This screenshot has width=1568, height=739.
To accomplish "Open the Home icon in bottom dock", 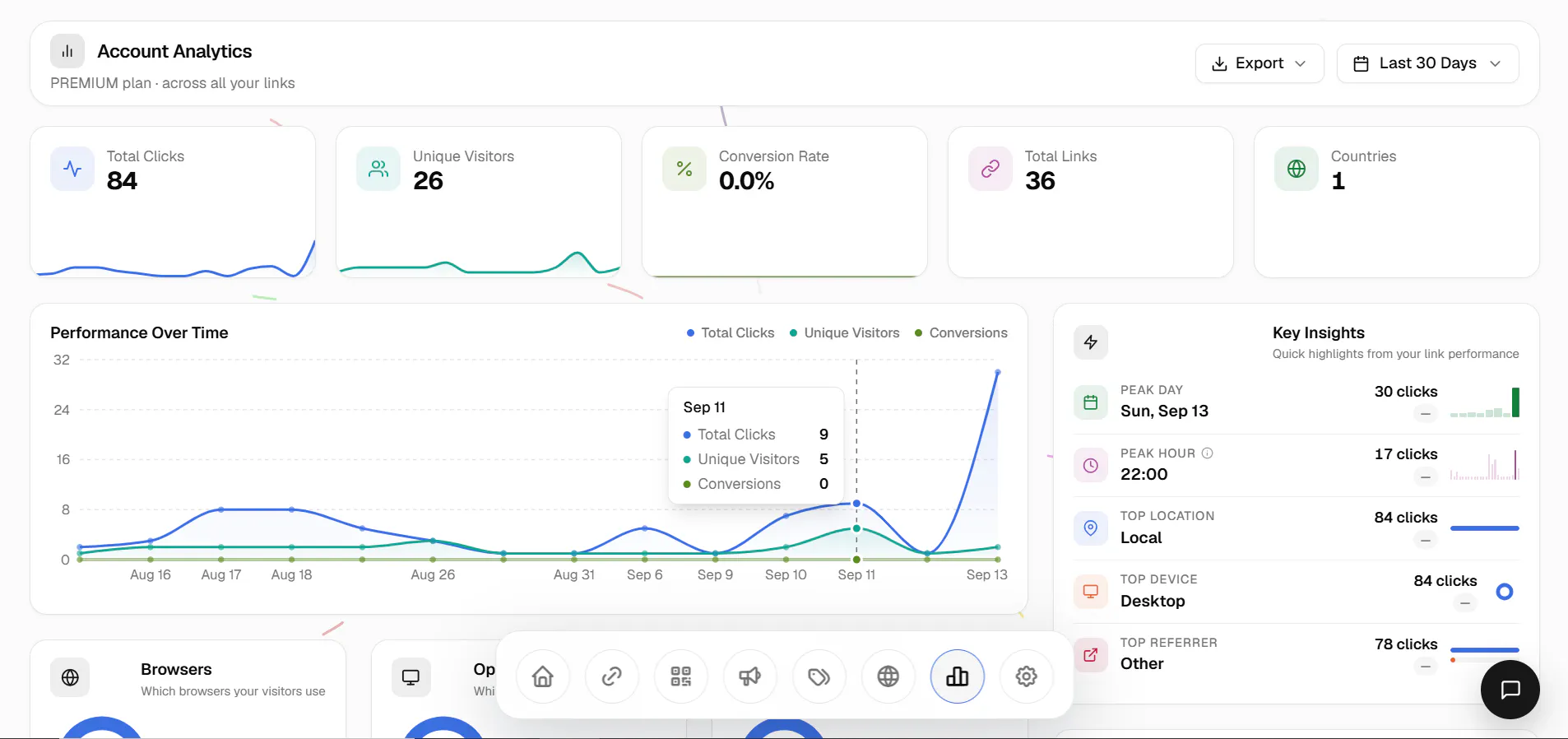I will click(543, 676).
